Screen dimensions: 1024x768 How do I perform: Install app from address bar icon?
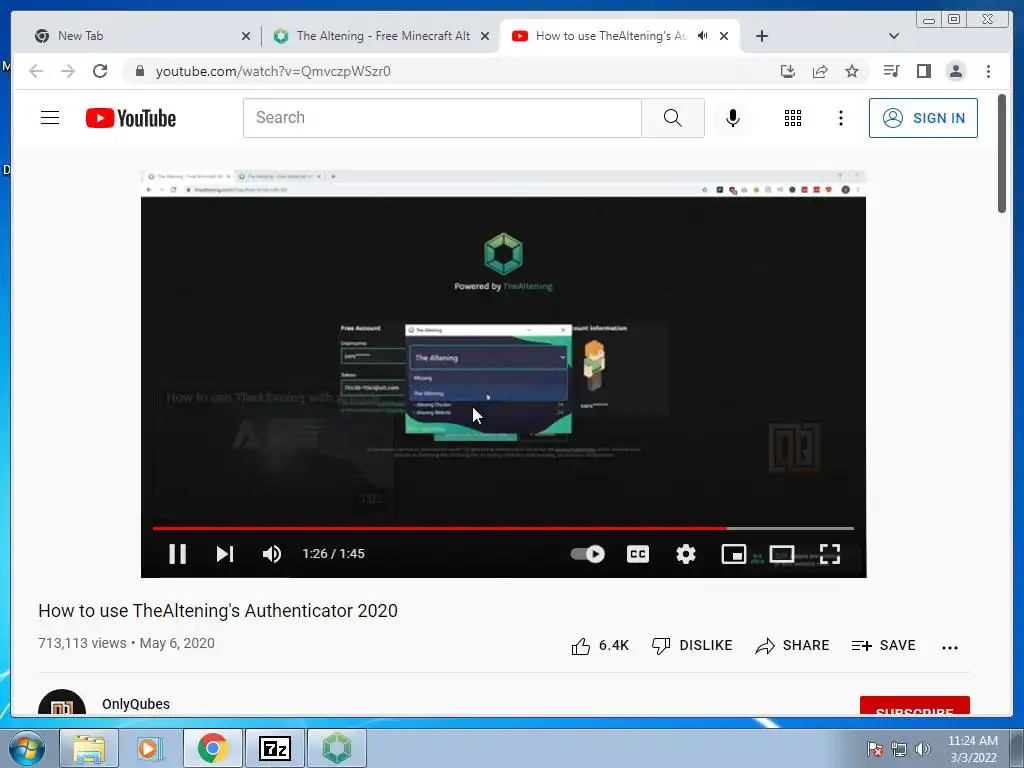788,71
